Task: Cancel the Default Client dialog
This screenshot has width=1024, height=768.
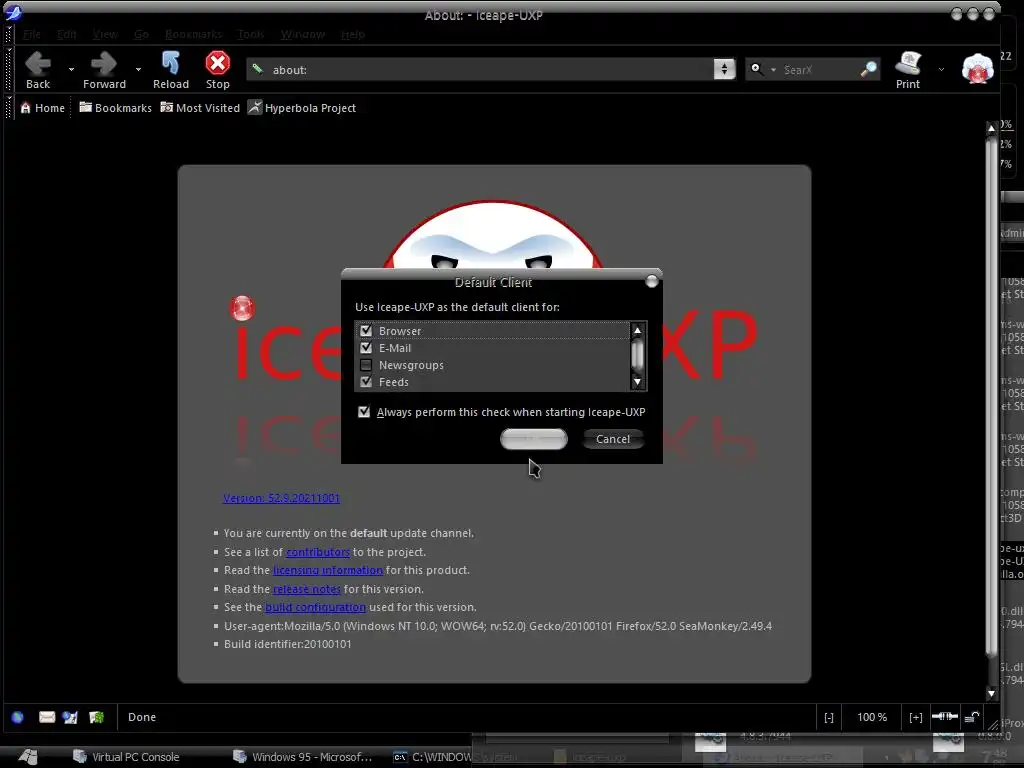Action: coord(613,439)
